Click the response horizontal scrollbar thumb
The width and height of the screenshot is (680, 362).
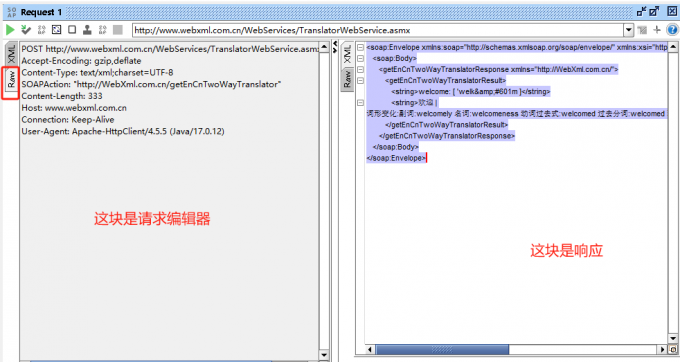coord(442,349)
